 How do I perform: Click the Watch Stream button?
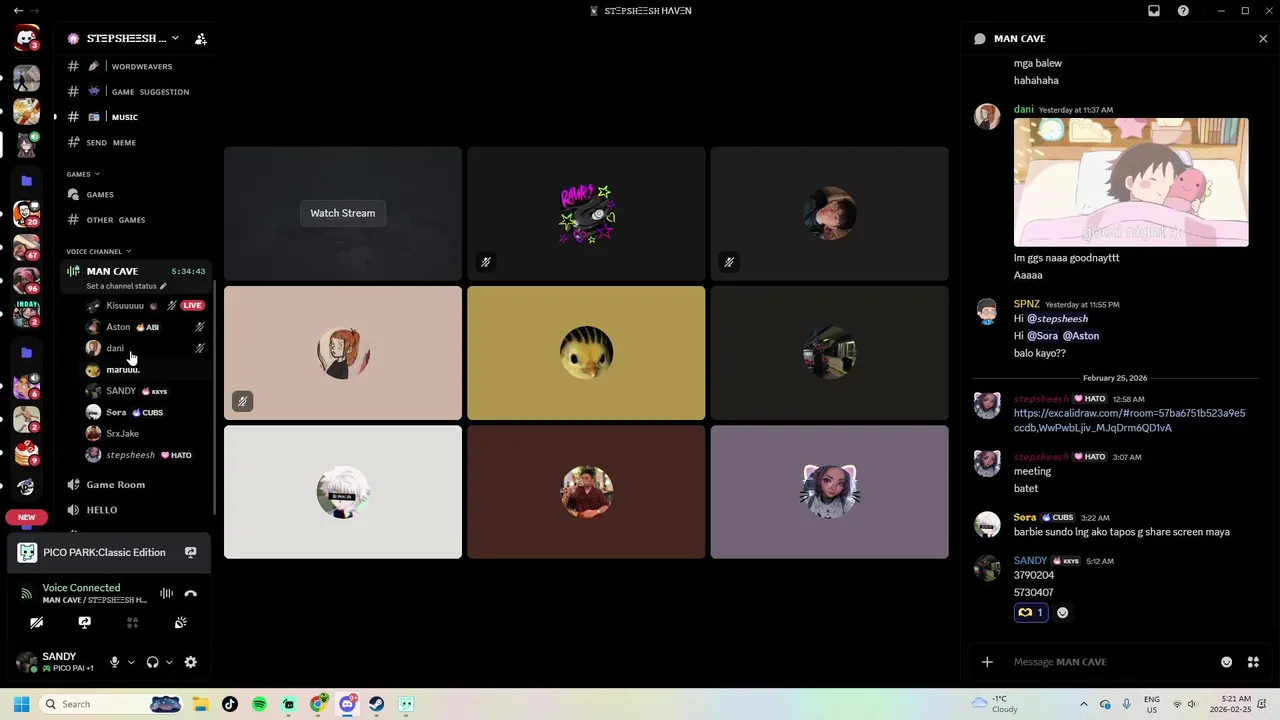pyautogui.click(x=342, y=213)
